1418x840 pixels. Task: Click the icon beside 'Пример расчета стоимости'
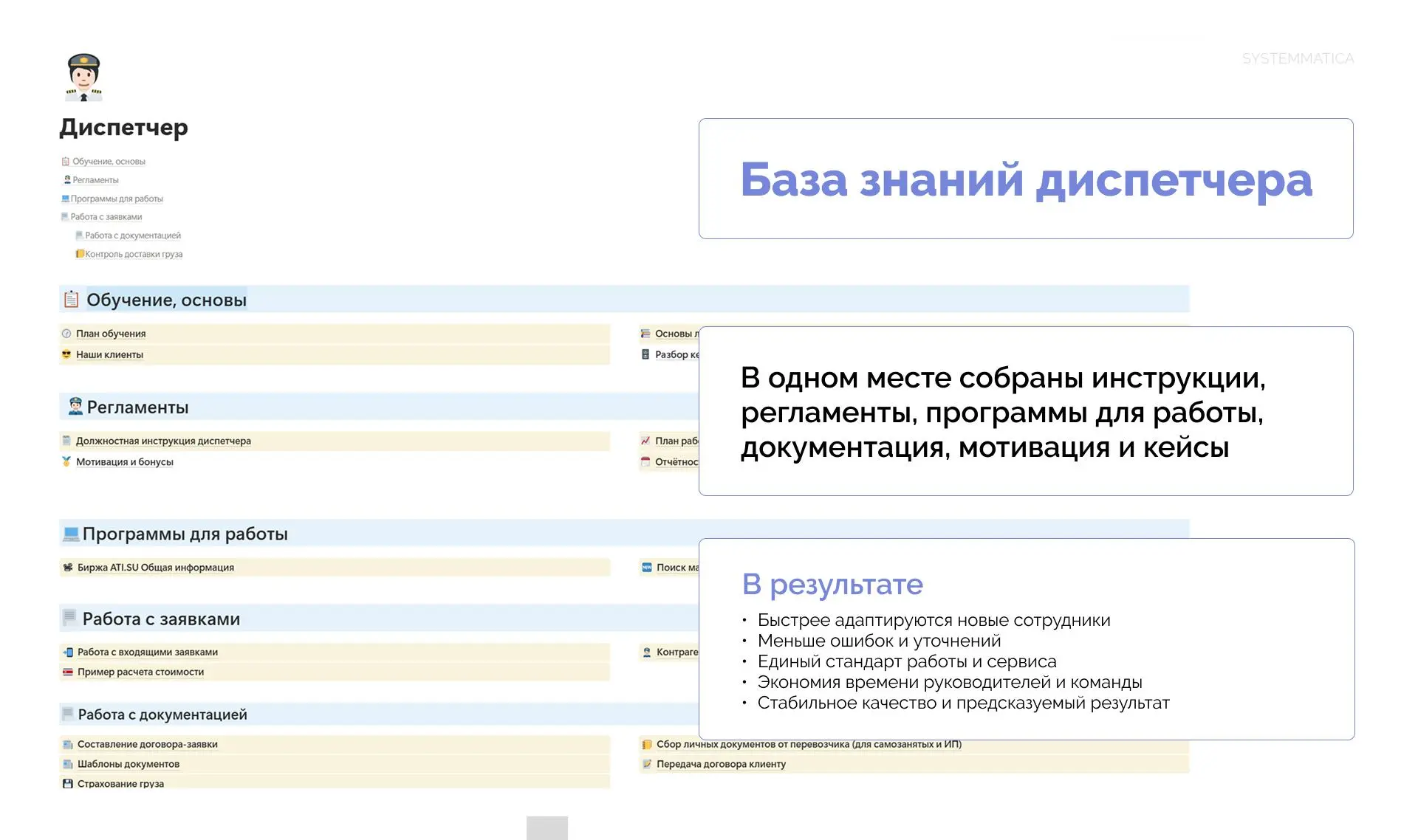click(x=67, y=672)
